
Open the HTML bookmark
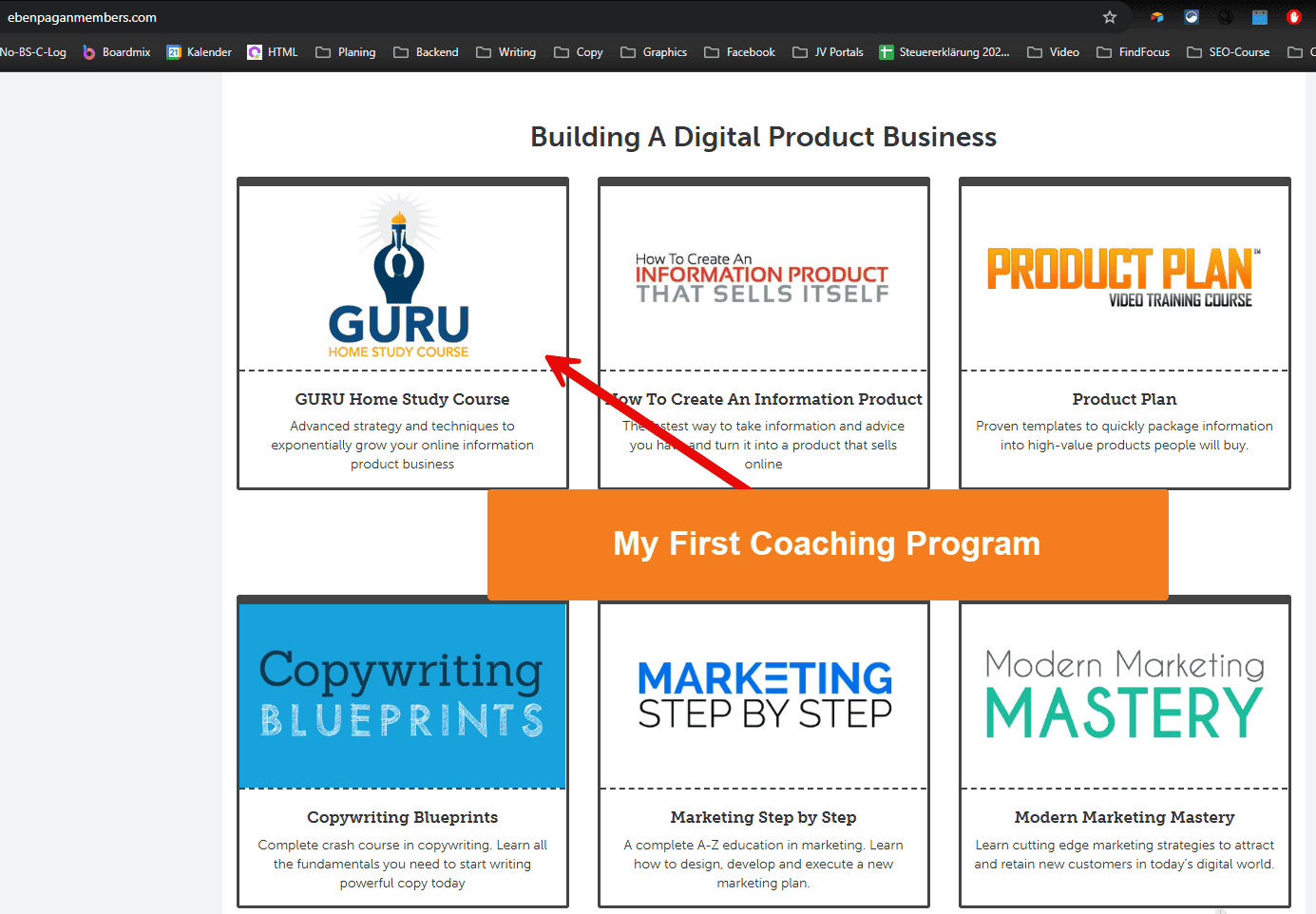point(273,52)
